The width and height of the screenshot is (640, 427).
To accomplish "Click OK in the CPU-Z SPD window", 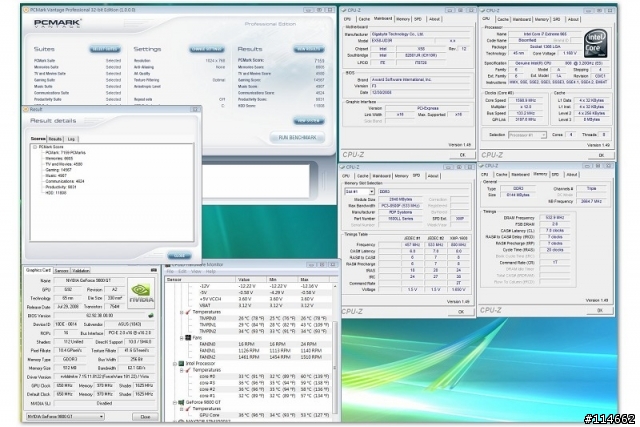I will pyautogui.click(x=461, y=311).
